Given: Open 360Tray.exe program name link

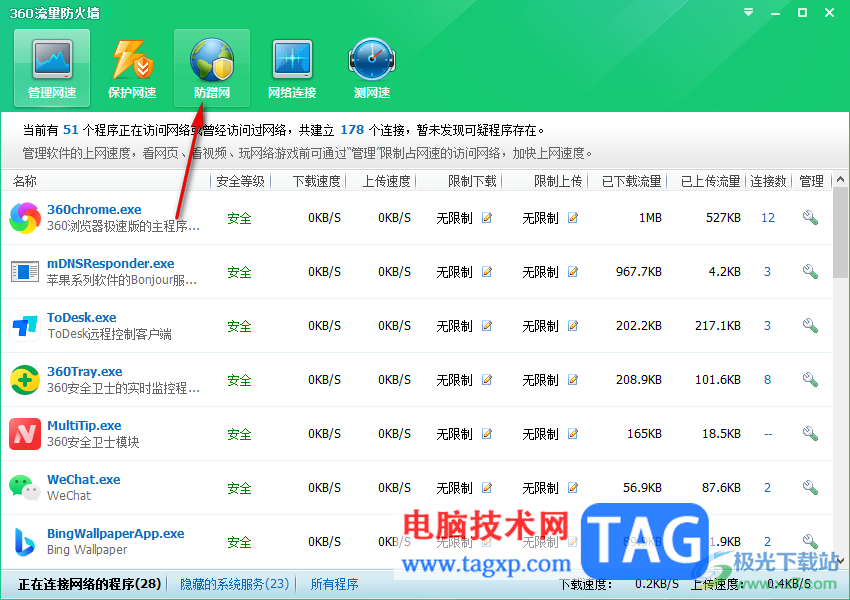Looking at the screenshot, I should coord(85,371).
